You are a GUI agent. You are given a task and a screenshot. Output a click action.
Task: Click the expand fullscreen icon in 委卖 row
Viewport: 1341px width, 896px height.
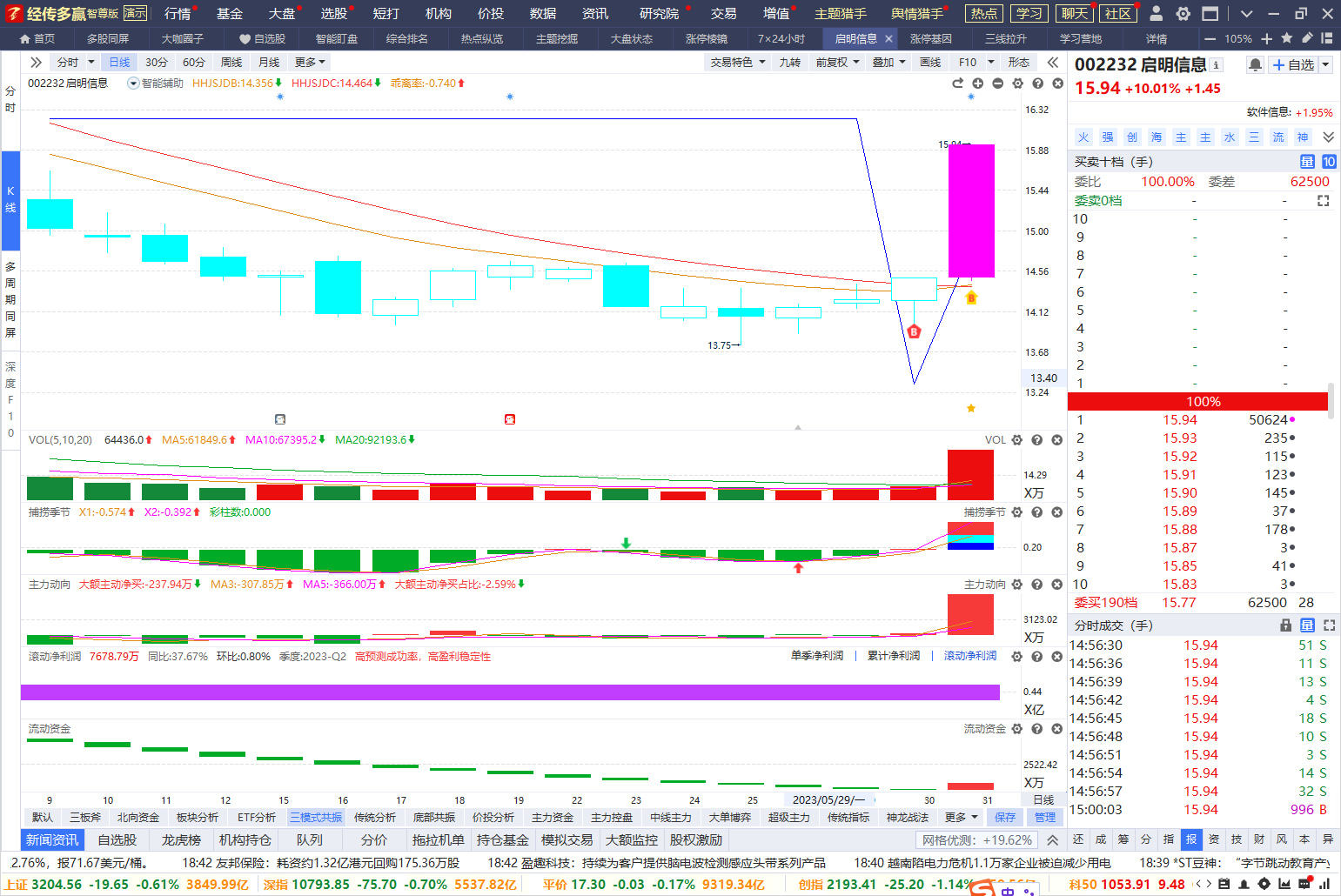pos(1324,201)
